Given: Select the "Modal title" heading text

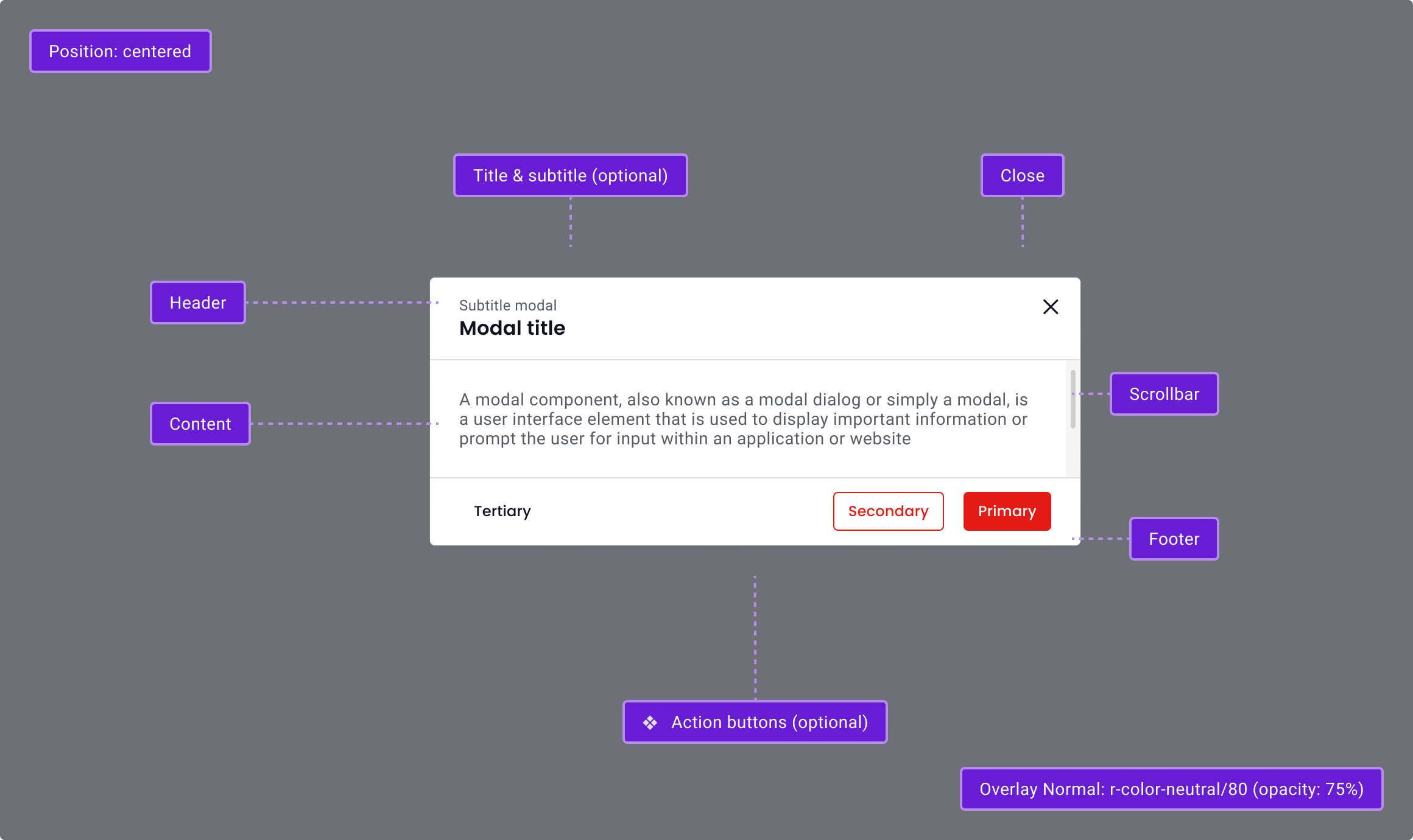Looking at the screenshot, I should tap(512, 328).
